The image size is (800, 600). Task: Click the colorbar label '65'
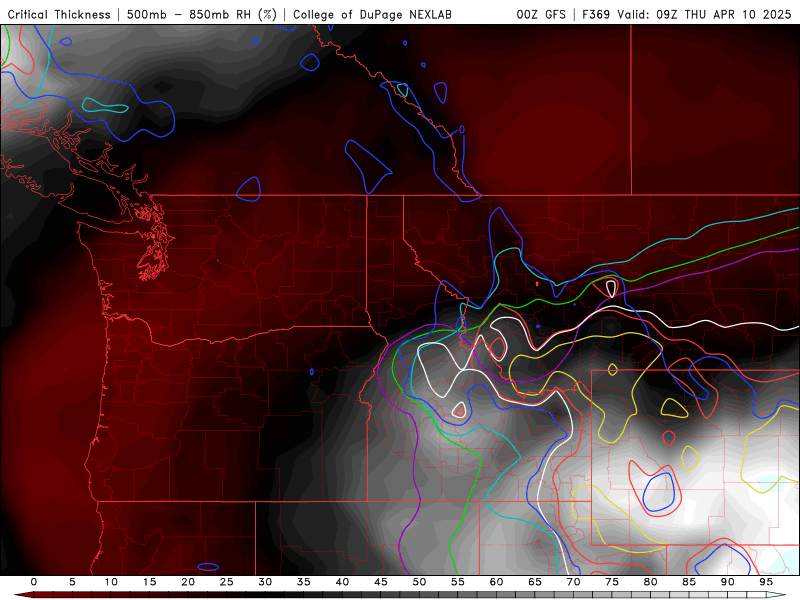[x=535, y=582]
